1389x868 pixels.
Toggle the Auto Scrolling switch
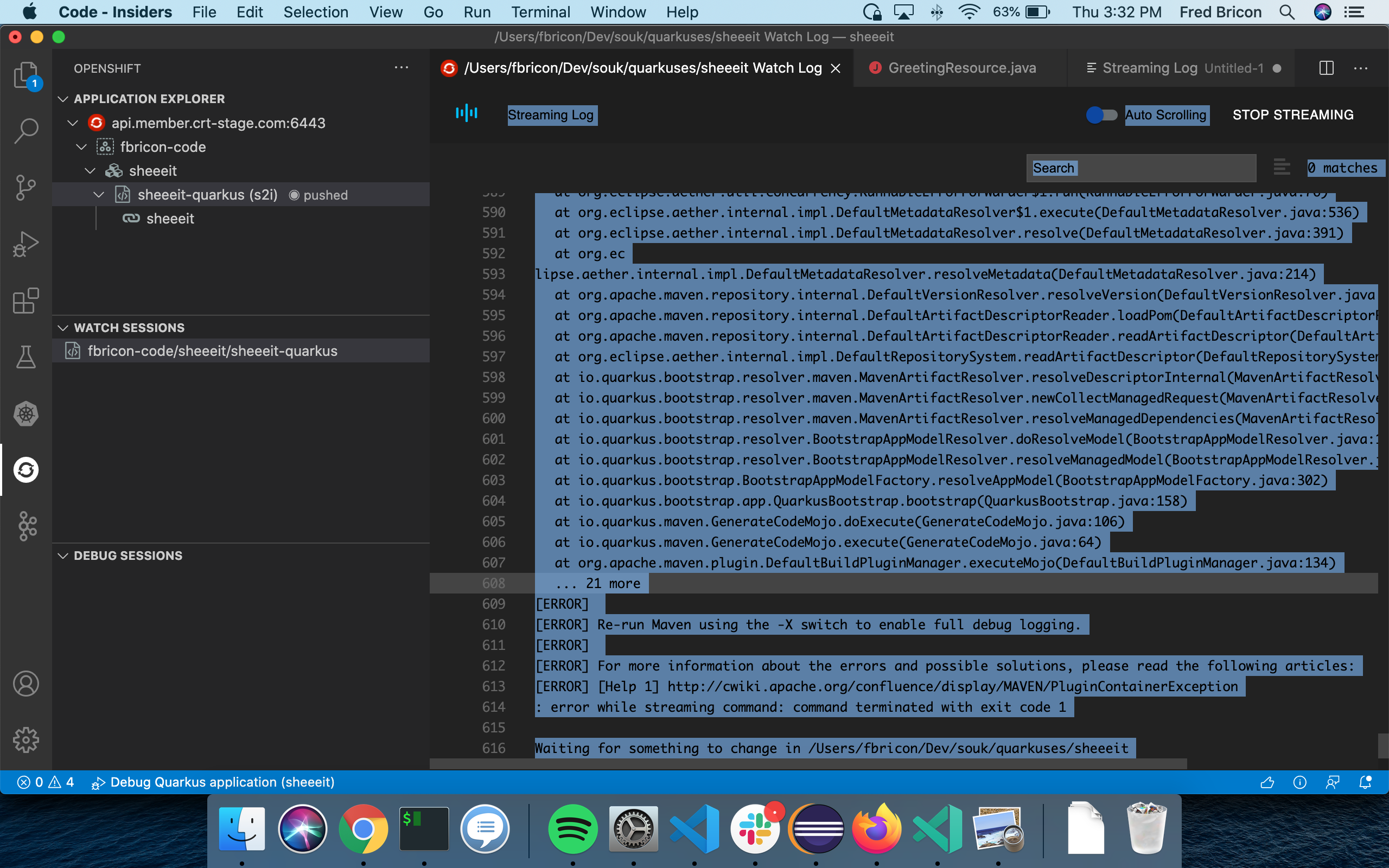tap(1101, 115)
